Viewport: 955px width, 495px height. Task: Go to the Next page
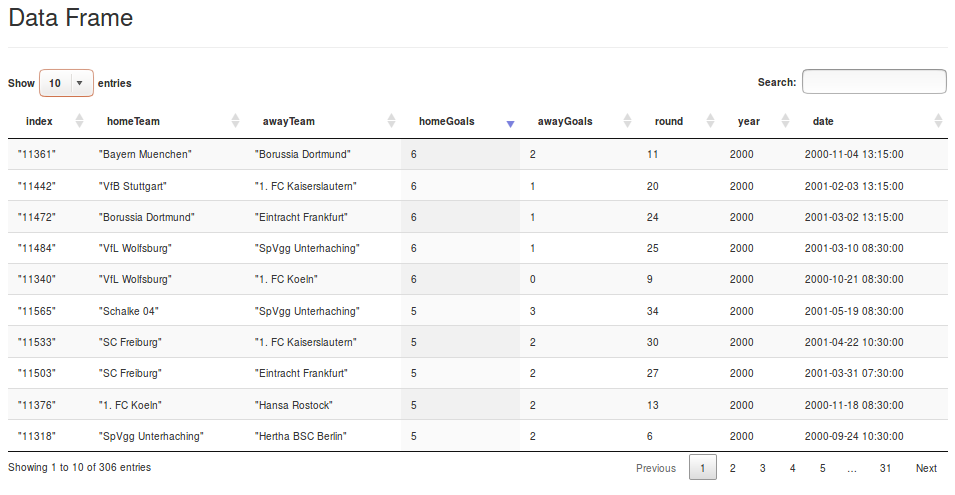[926, 468]
